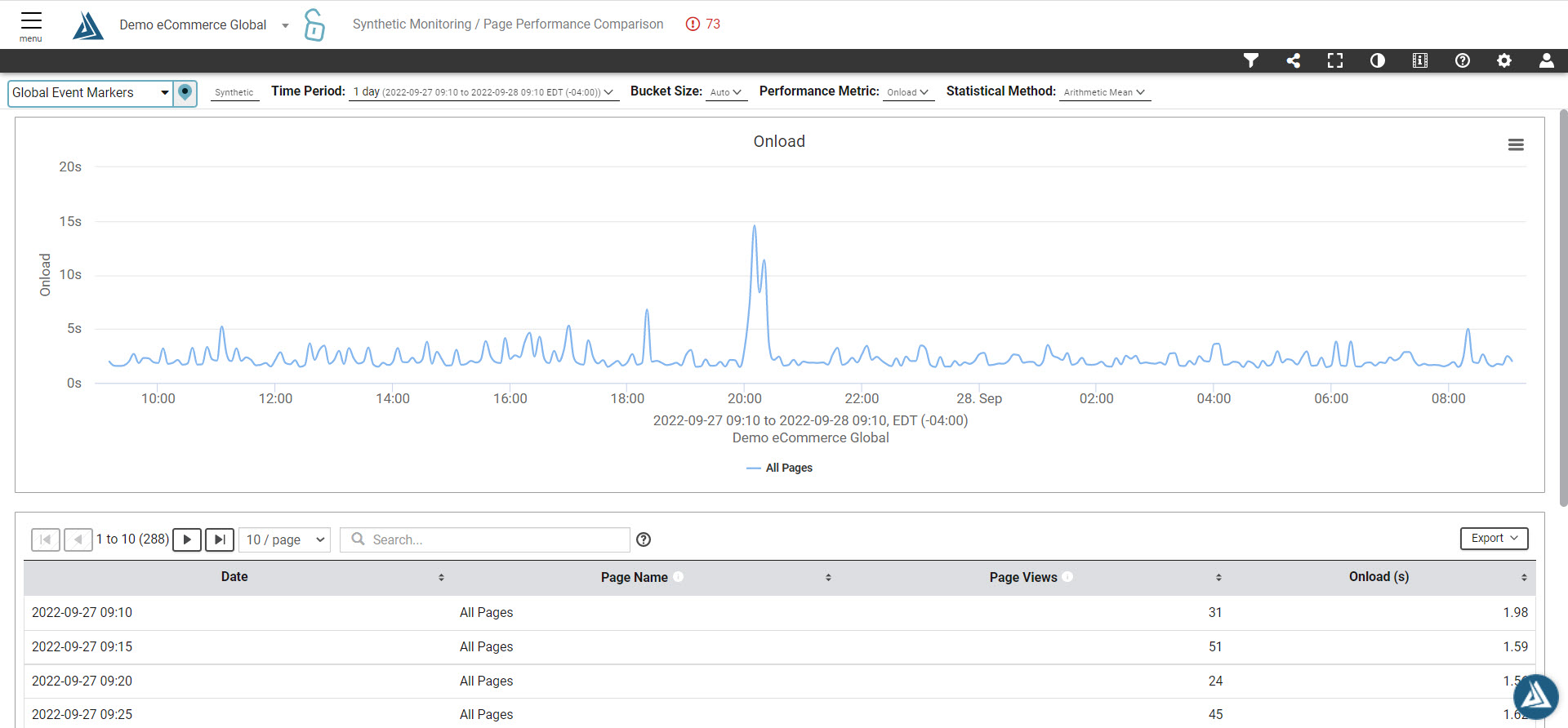Screen dimensions: 1568x728
Task: Open the 73 alerts indicator
Action: (x=703, y=24)
